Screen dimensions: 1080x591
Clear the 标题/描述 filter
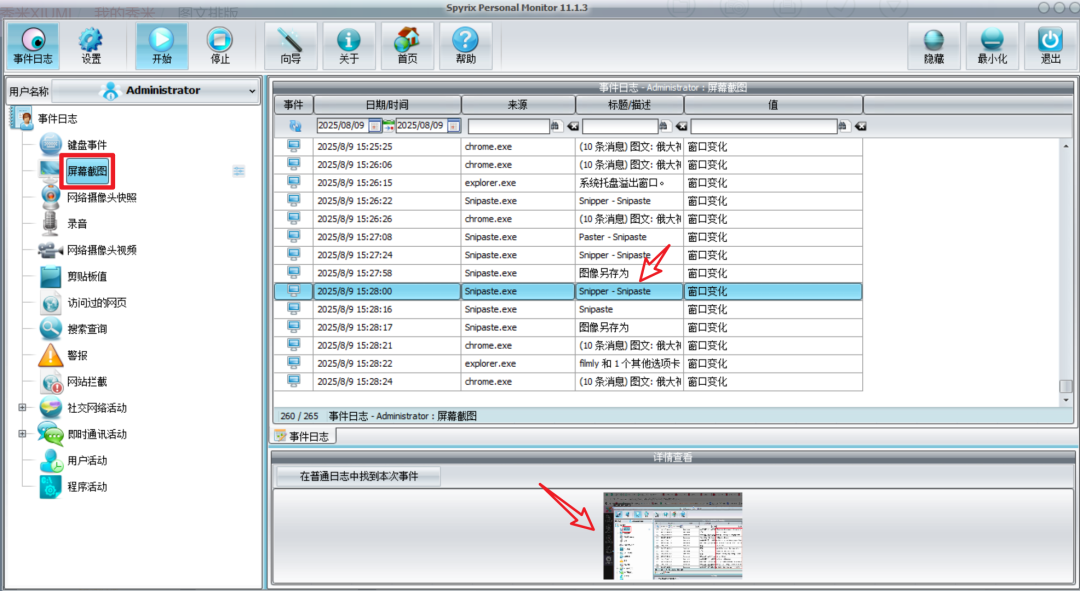[681, 126]
